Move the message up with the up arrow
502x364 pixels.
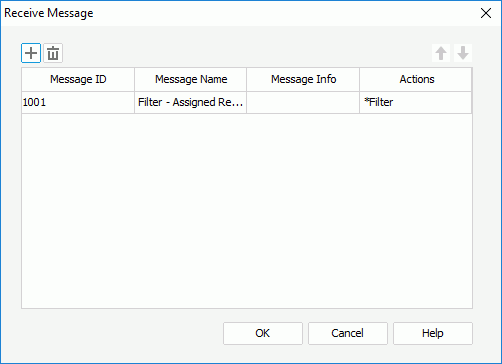coord(441,53)
